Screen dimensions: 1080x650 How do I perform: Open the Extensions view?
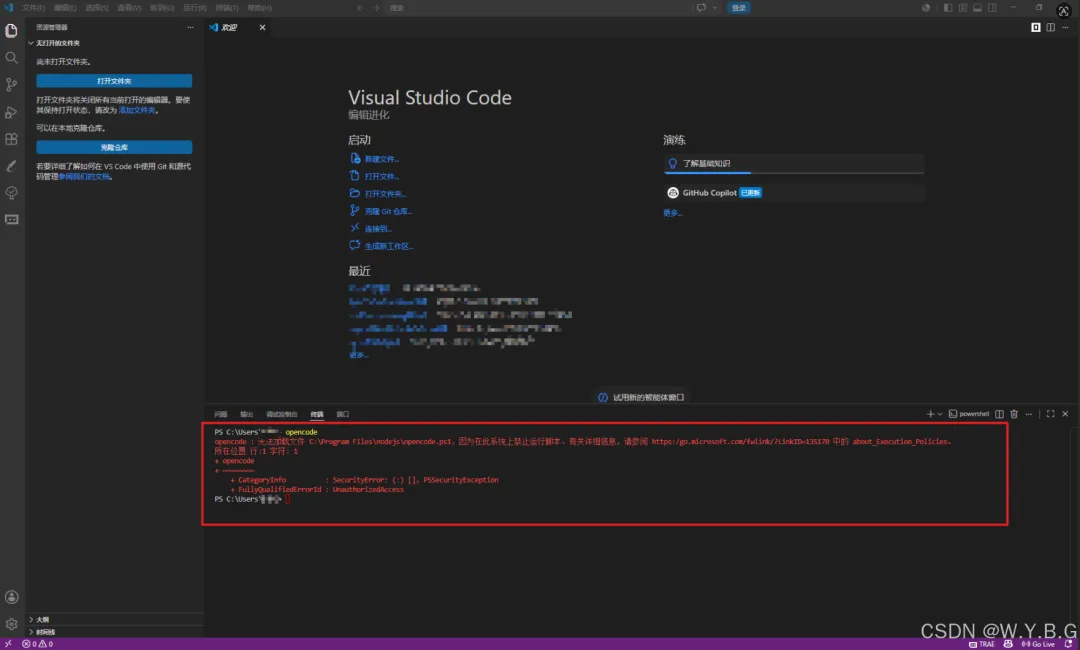point(12,139)
